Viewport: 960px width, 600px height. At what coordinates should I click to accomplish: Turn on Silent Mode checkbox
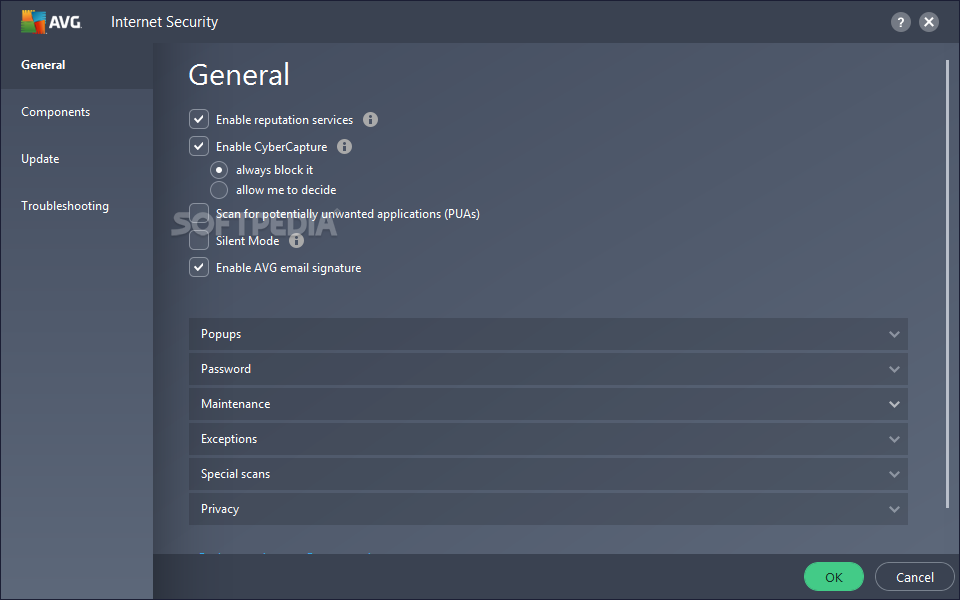[x=199, y=241]
